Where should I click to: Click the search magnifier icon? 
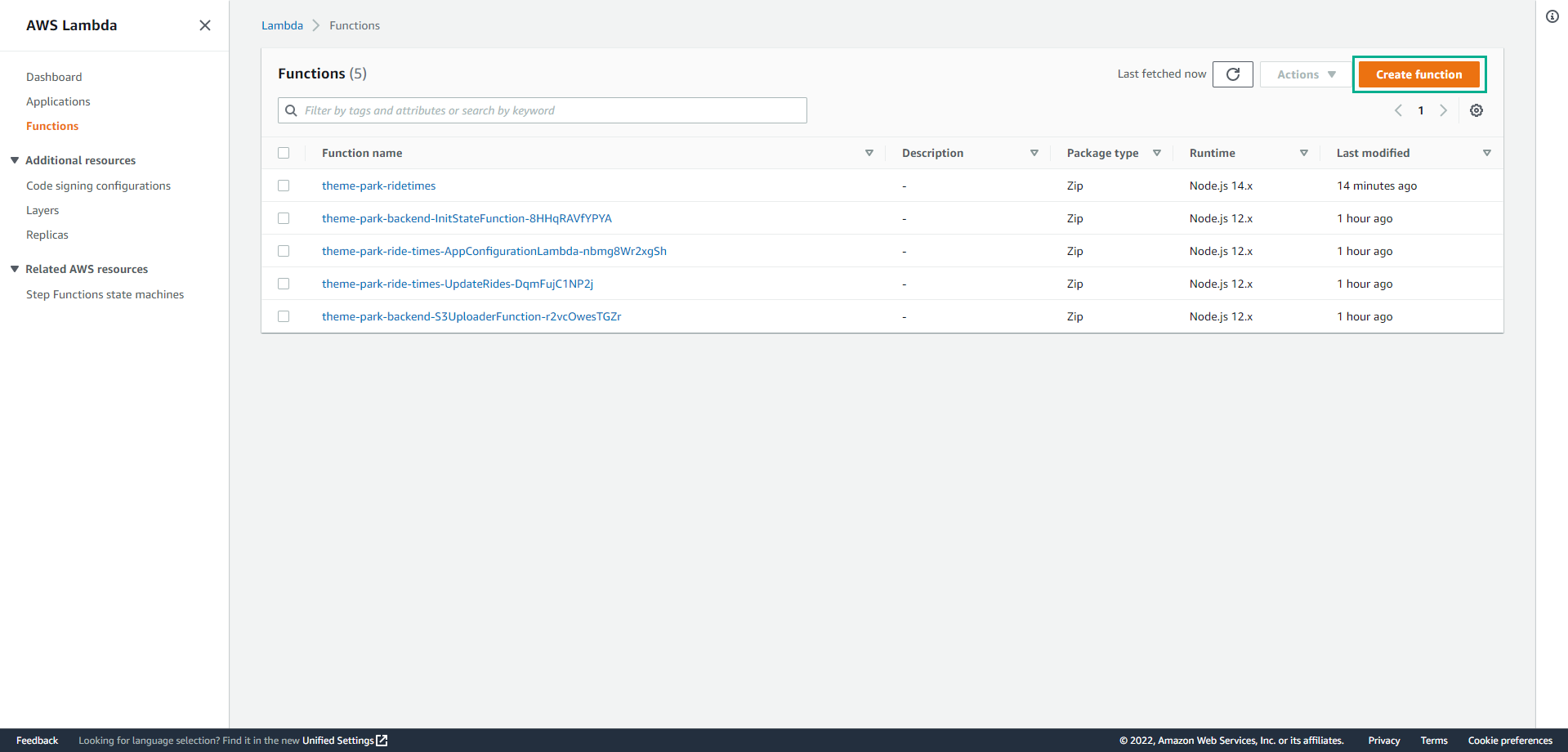291,110
